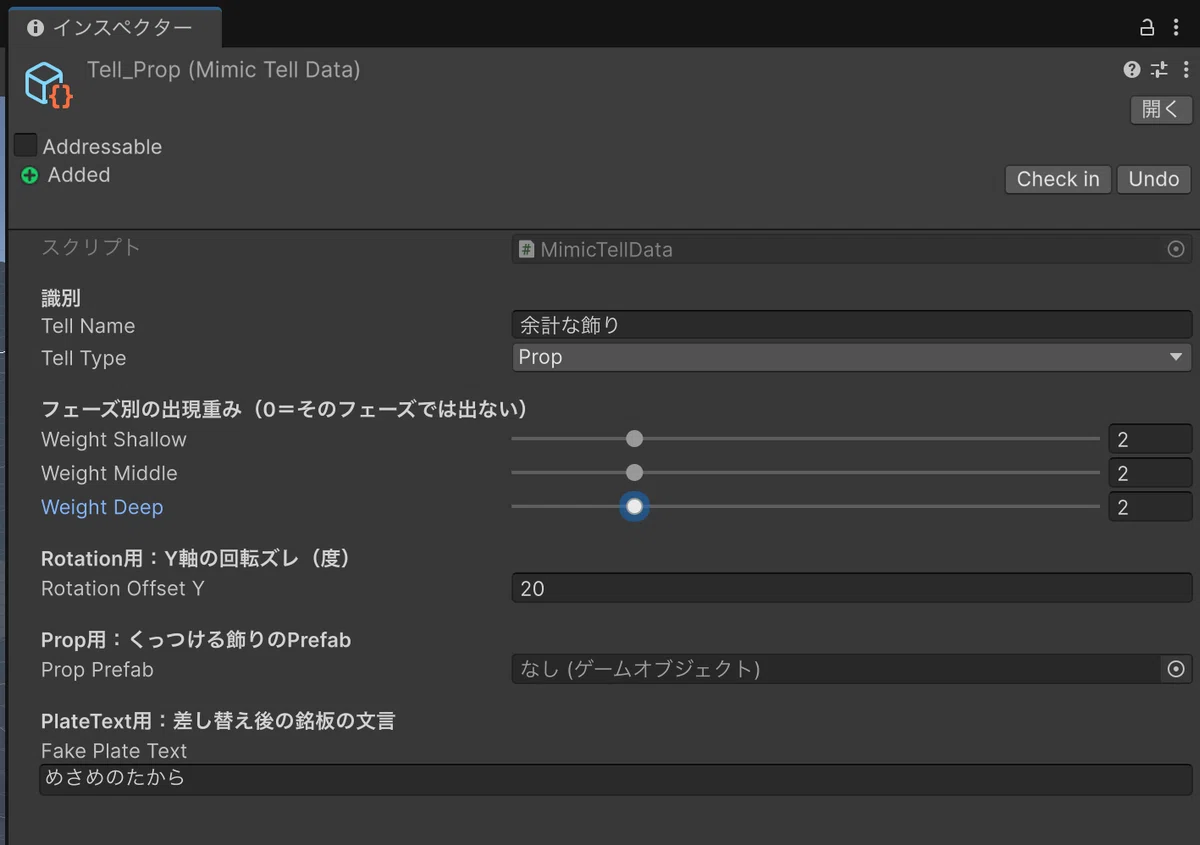Screen dimensions: 1200x845
Task: Click the Tell Type label
Action: click(x=84, y=358)
